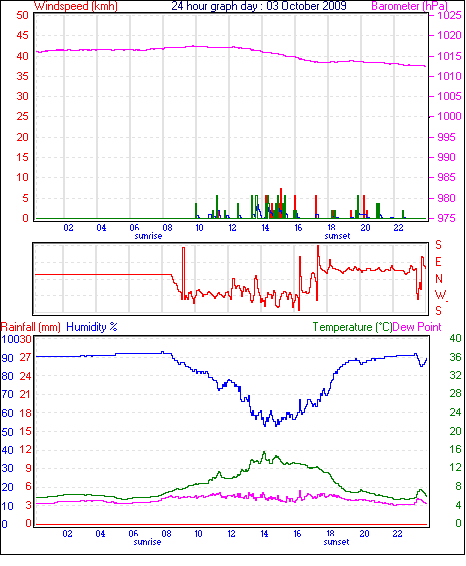466x566 pixels.
Task: Click the sunrise marker under bottom graph
Action: coord(147,542)
